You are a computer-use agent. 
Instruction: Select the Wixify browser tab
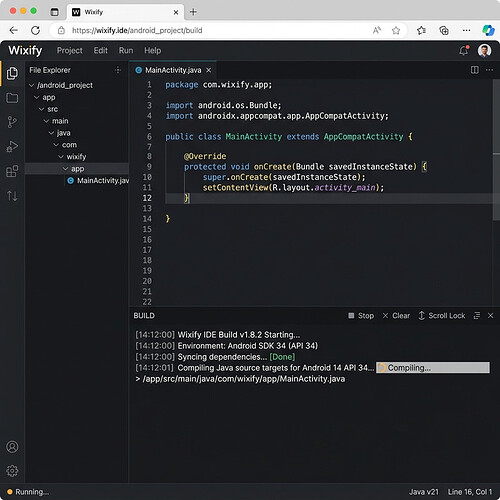[125, 12]
